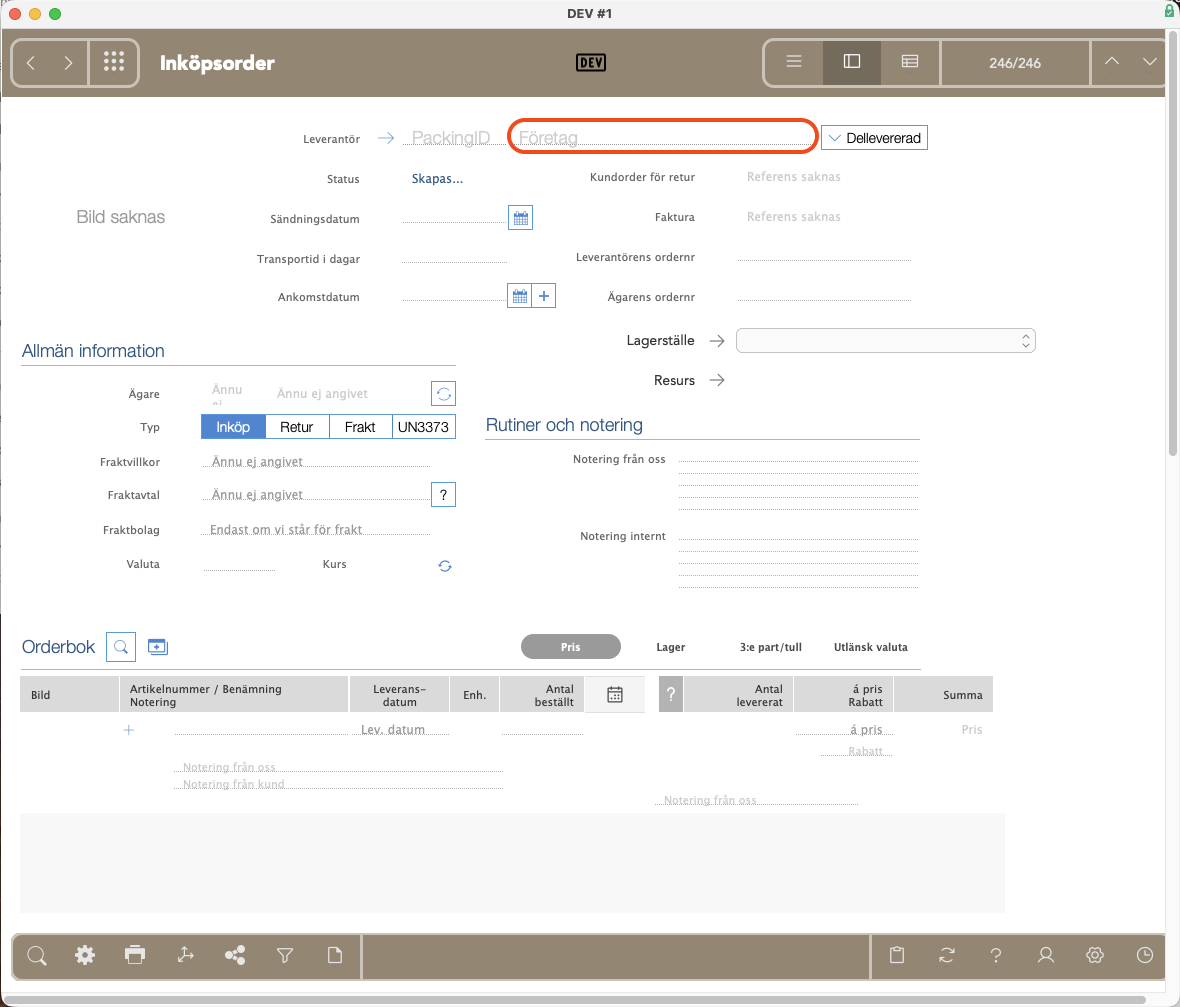Image resolution: width=1180 pixels, height=1007 pixels.
Task: Open the module grid menu
Action: (114, 62)
